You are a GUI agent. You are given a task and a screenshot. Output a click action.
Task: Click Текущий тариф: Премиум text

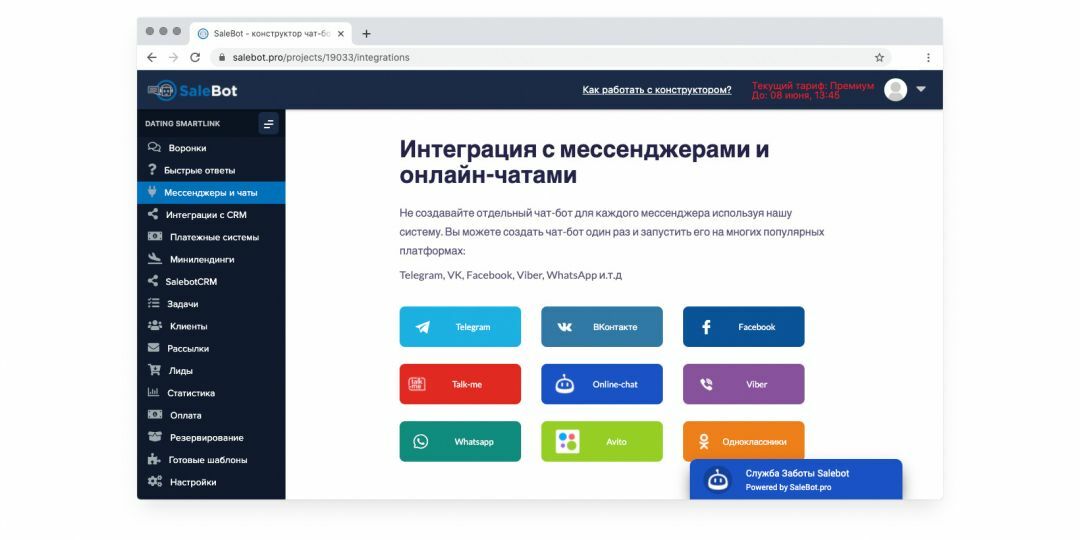tap(813, 86)
